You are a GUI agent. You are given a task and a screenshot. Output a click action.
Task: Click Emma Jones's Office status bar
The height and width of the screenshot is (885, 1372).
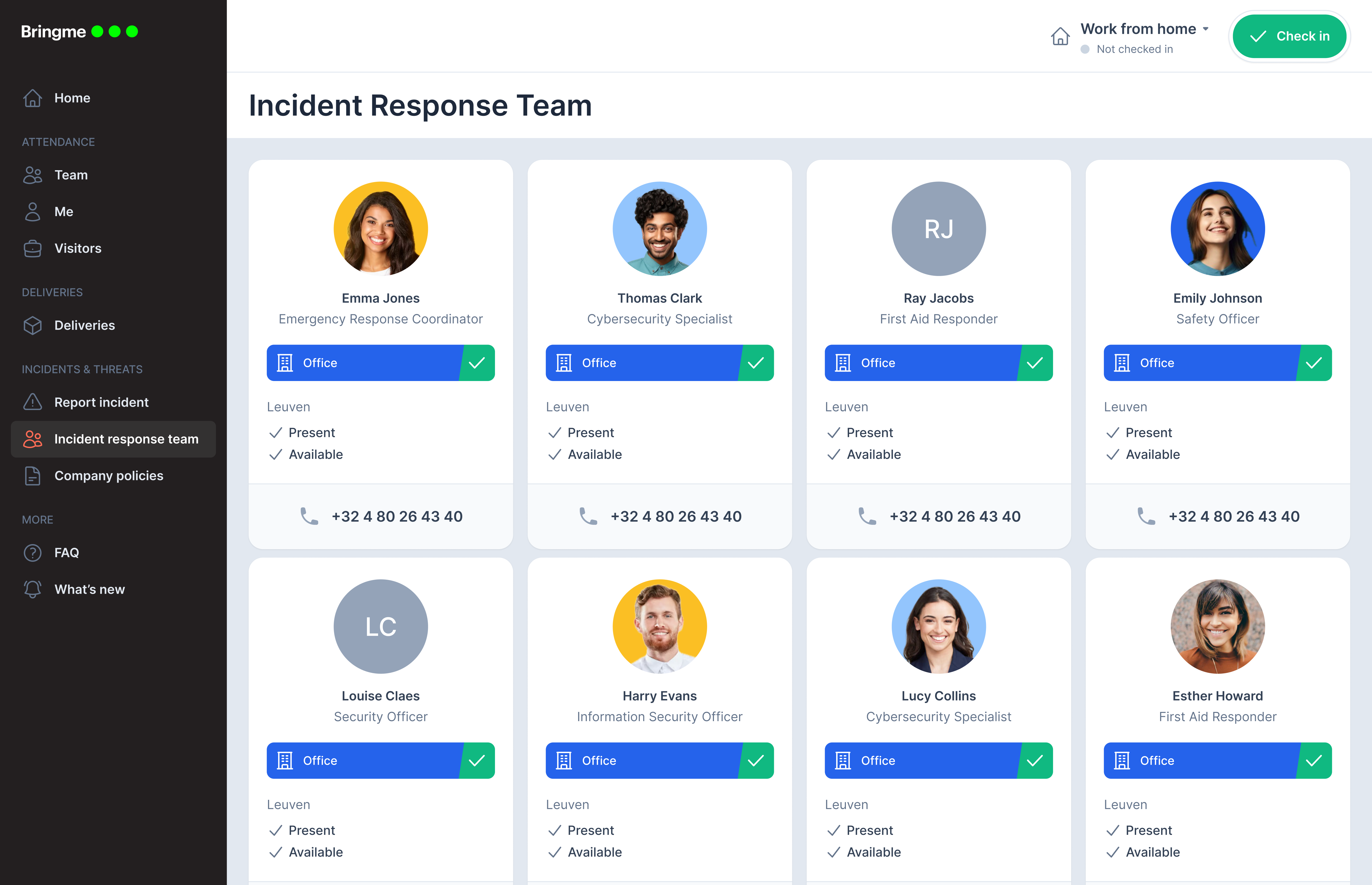point(381,363)
